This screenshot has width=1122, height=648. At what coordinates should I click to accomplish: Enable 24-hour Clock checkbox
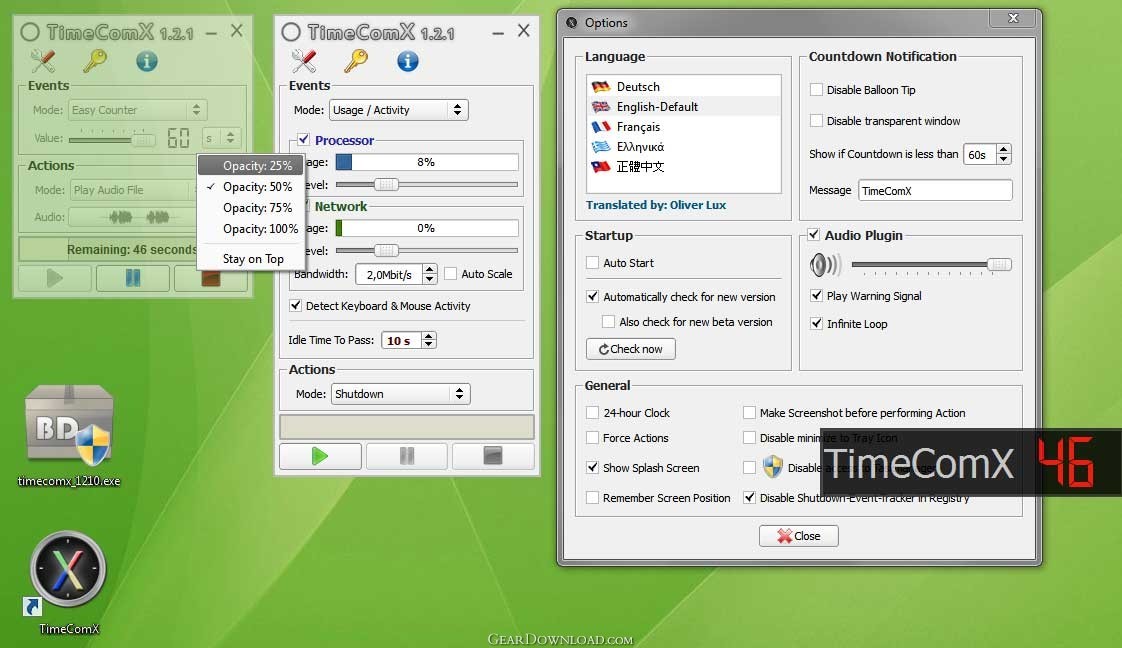coord(592,413)
